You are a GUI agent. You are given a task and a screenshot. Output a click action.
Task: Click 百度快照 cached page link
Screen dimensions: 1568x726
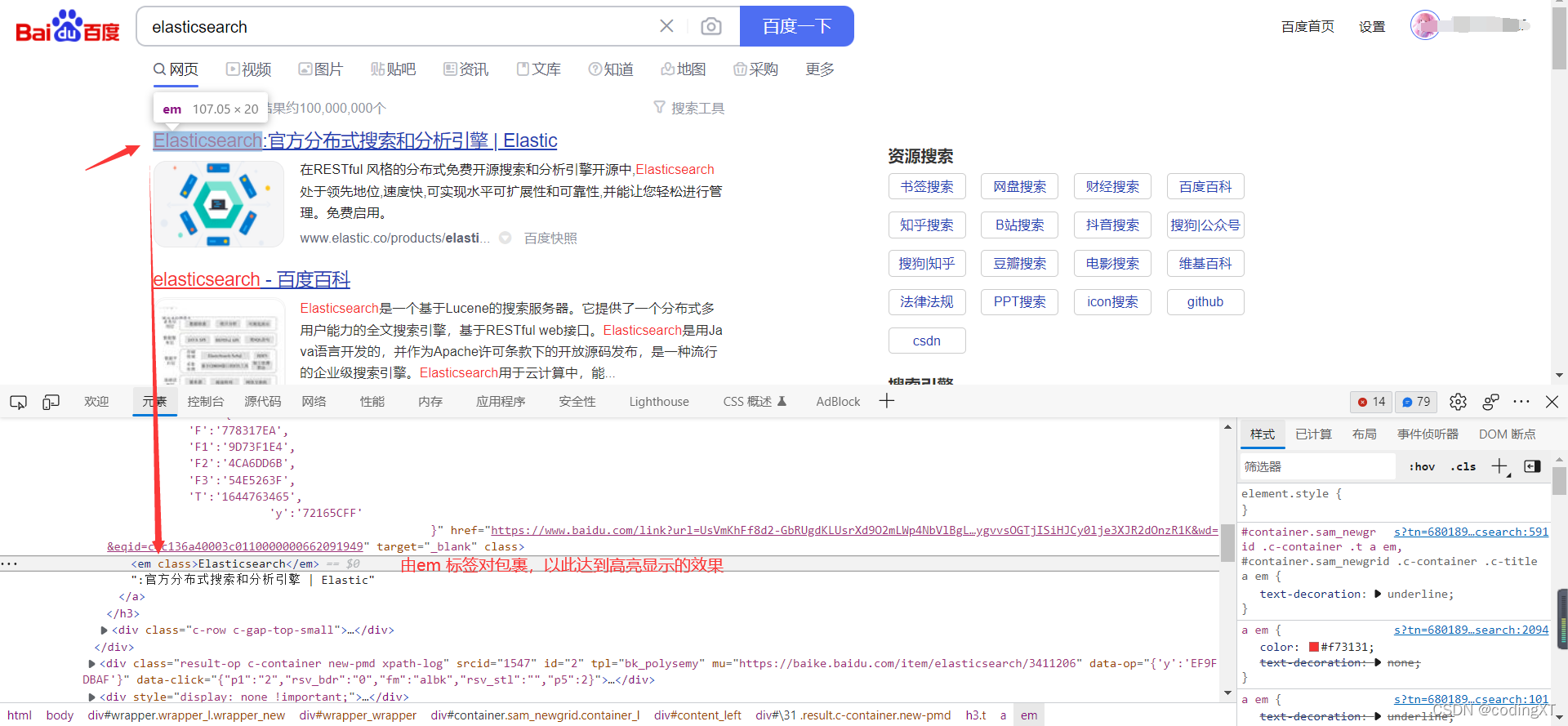(x=550, y=238)
